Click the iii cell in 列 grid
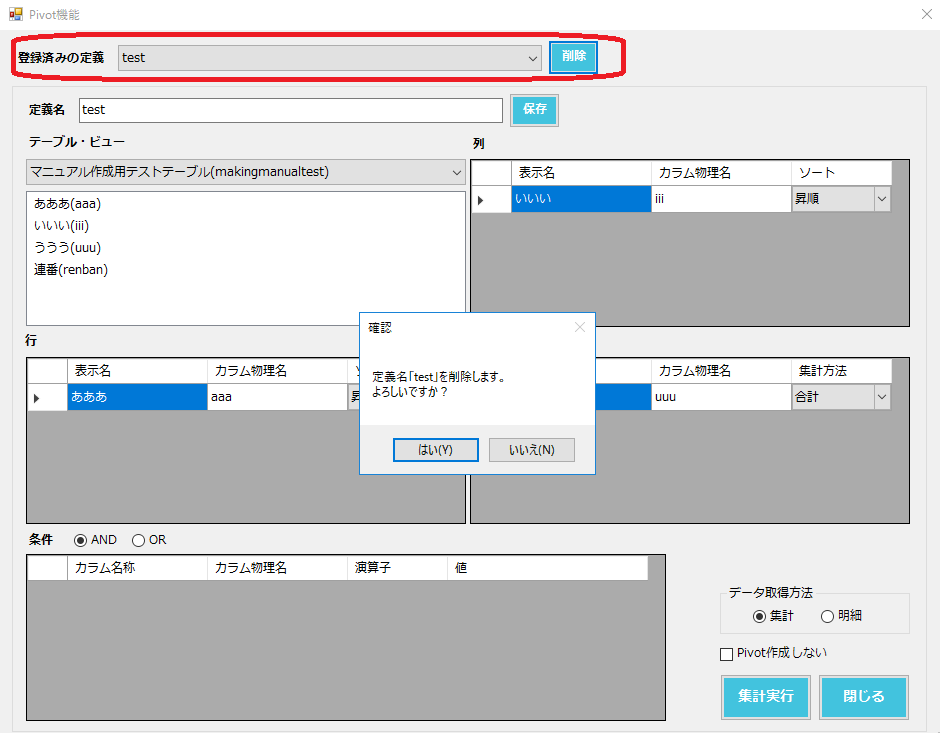 click(x=721, y=199)
